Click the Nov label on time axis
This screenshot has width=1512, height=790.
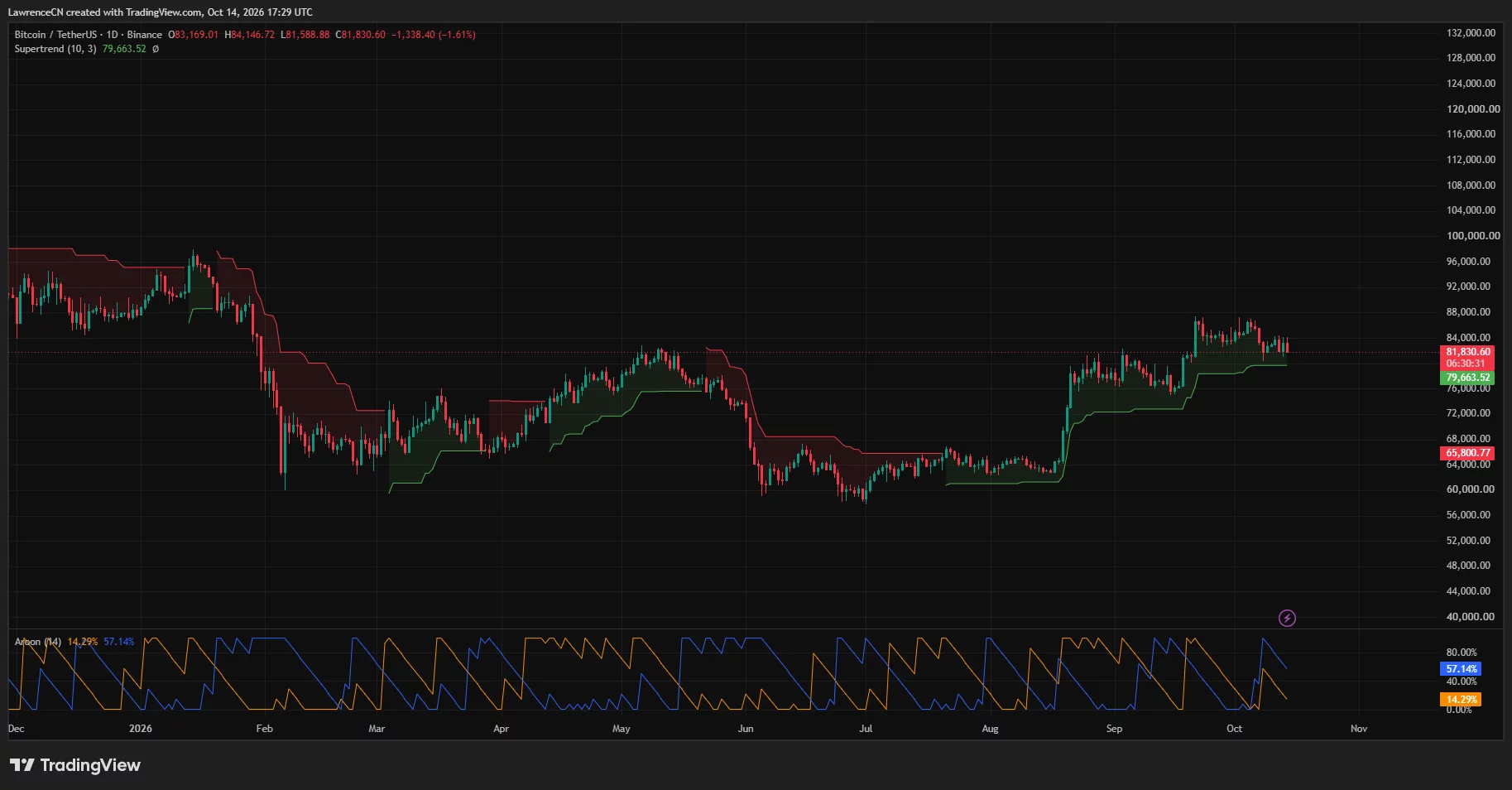pyautogui.click(x=1359, y=729)
